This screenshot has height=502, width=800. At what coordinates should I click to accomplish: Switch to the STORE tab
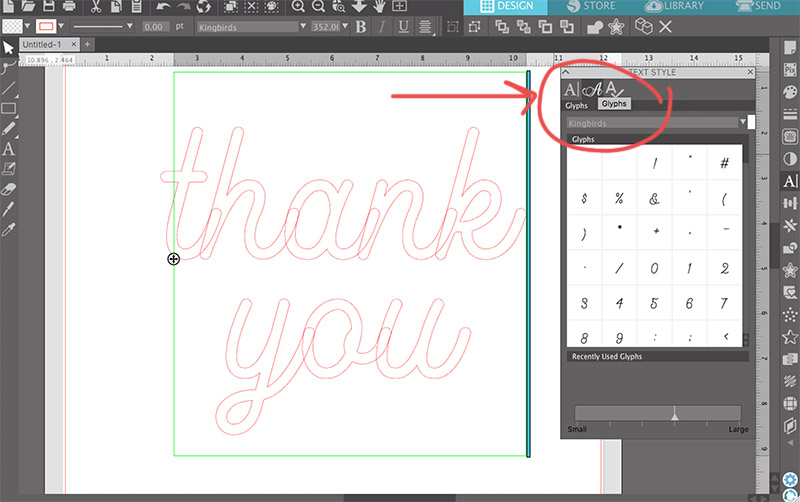[591, 6]
